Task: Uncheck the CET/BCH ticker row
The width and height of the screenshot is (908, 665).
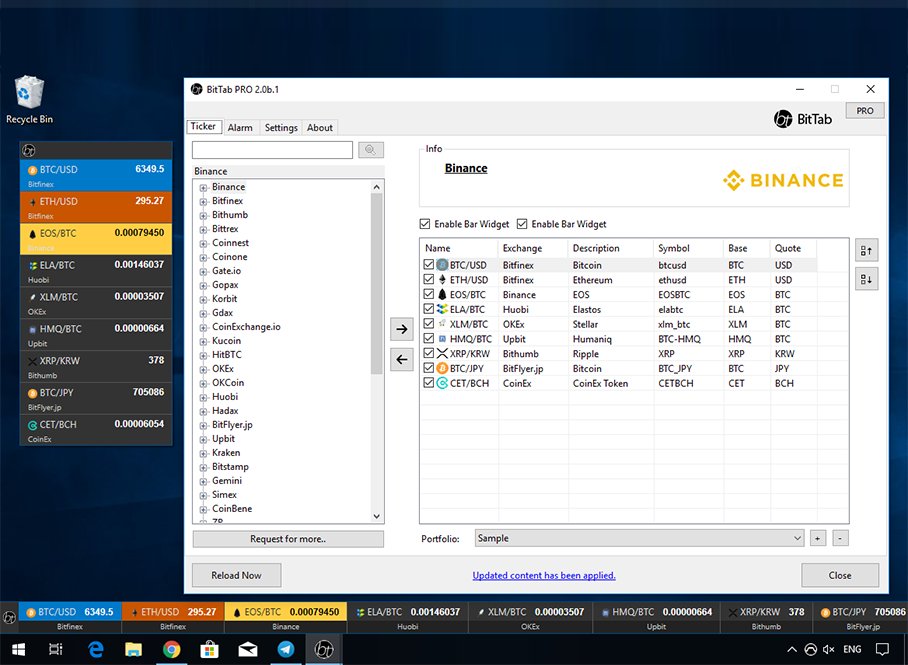Action: point(429,383)
